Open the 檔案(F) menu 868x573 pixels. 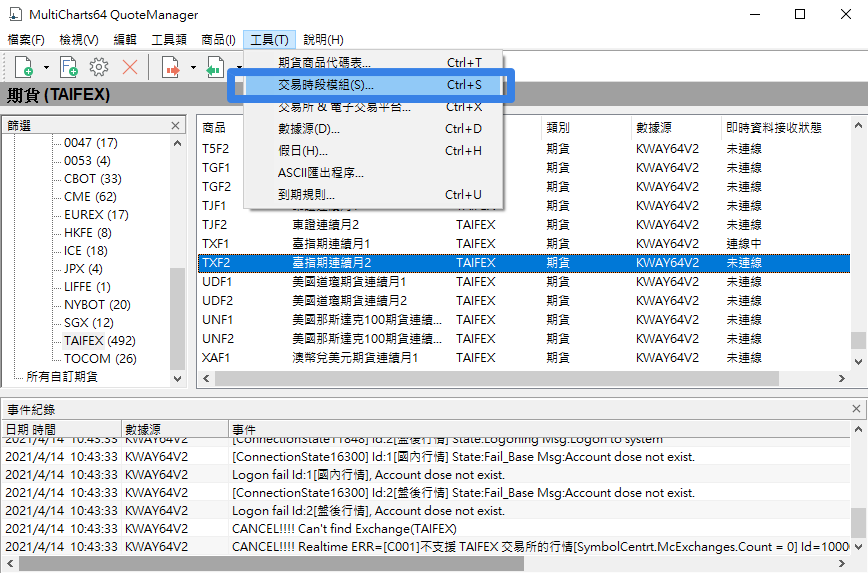[26, 40]
